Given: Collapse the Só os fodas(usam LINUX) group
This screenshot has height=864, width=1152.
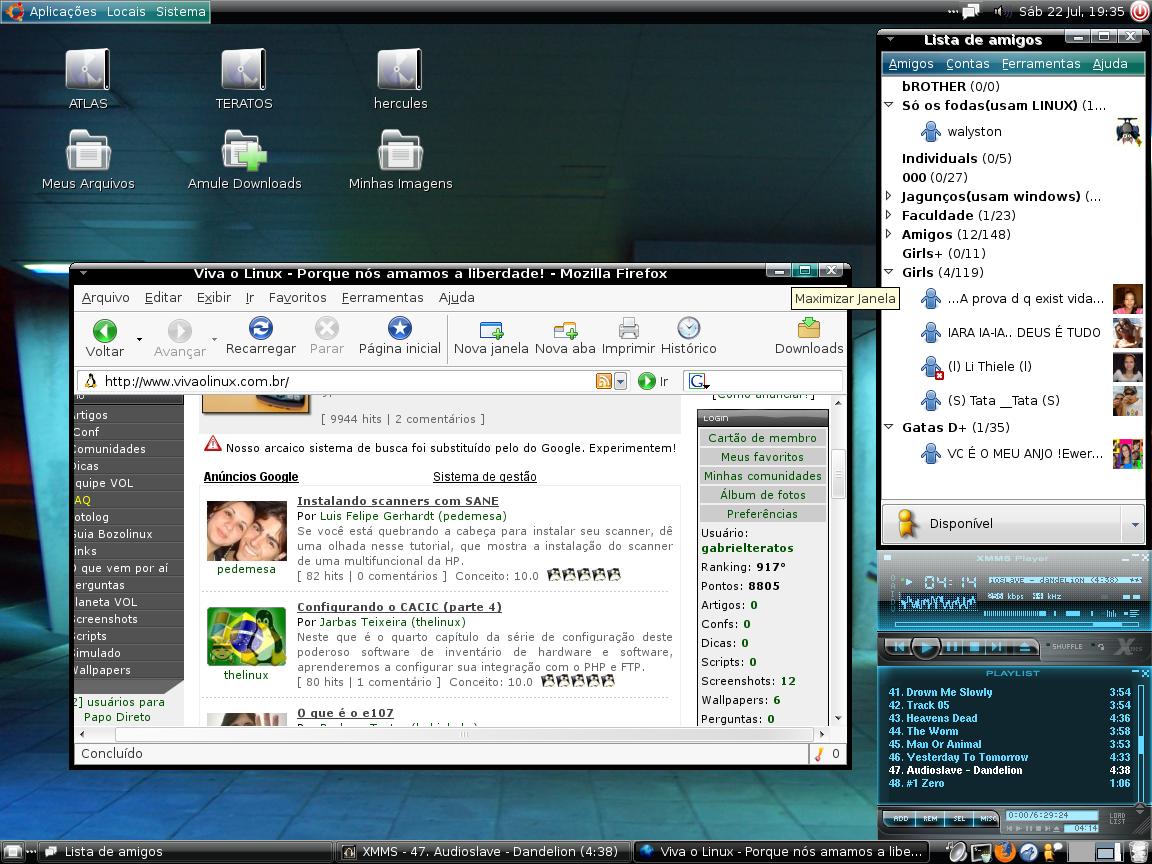Looking at the screenshot, I should 889,105.
